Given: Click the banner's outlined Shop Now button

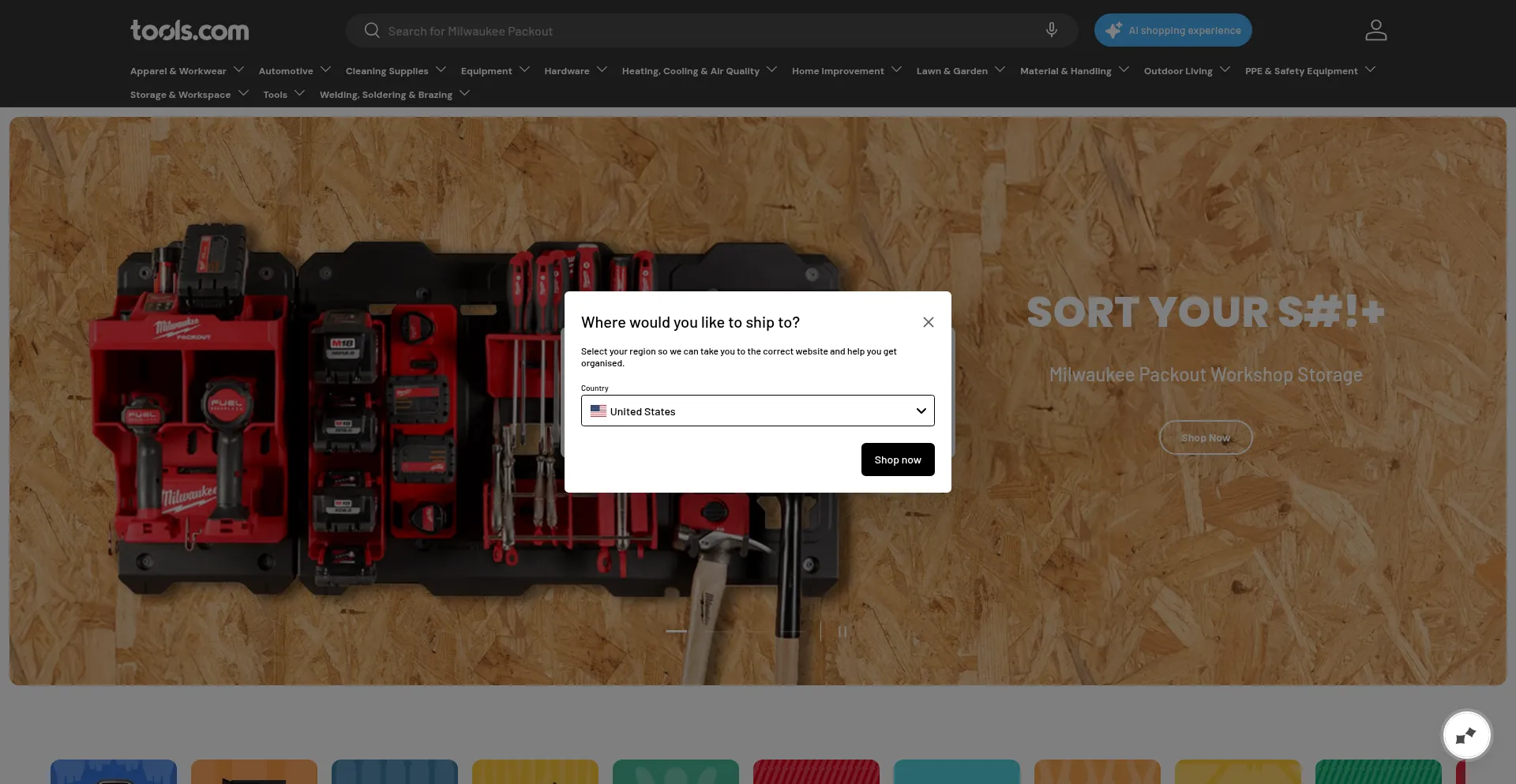Looking at the screenshot, I should coord(1205,437).
